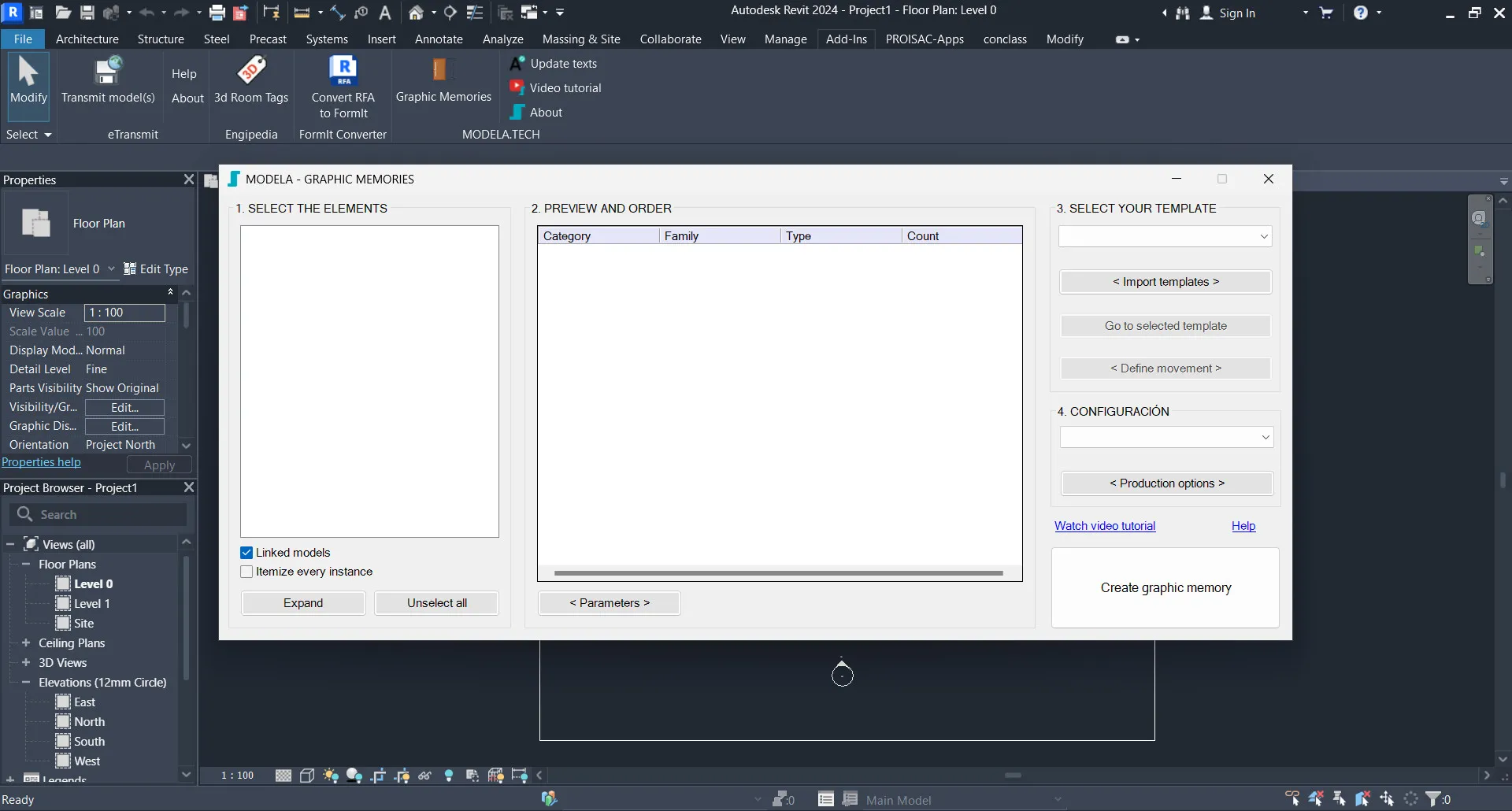The width and height of the screenshot is (1512, 811).
Task: Switch to the Annotate ribbon tab
Action: (x=439, y=39)
